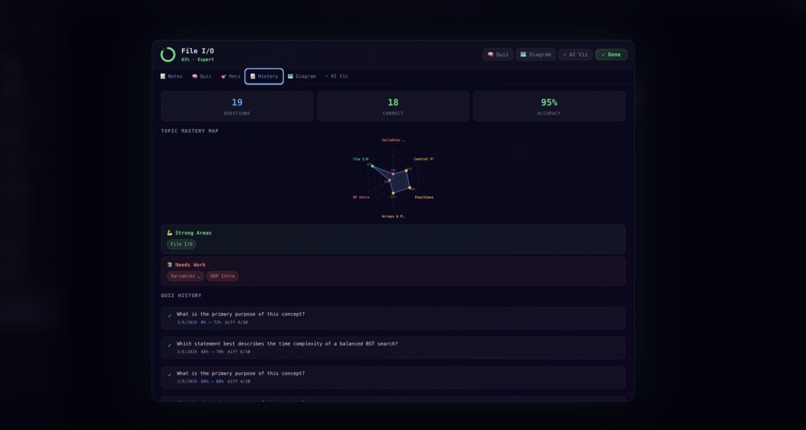Select the Variables chip under Needs Work
806x430 pixels.
pyautogui.click(x=185, y=276)
